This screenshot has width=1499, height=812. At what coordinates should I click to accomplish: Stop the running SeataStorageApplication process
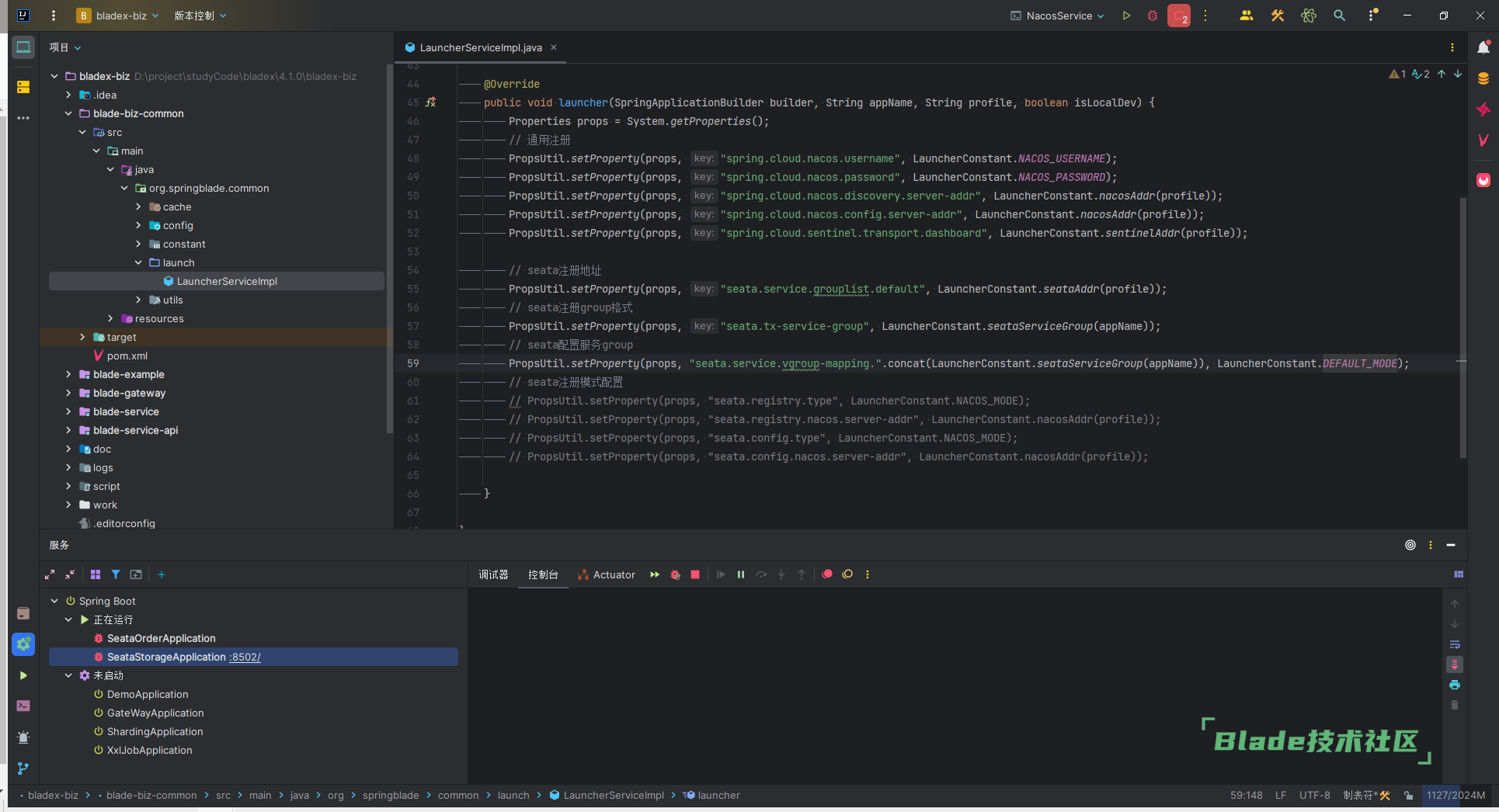point(695,574)
